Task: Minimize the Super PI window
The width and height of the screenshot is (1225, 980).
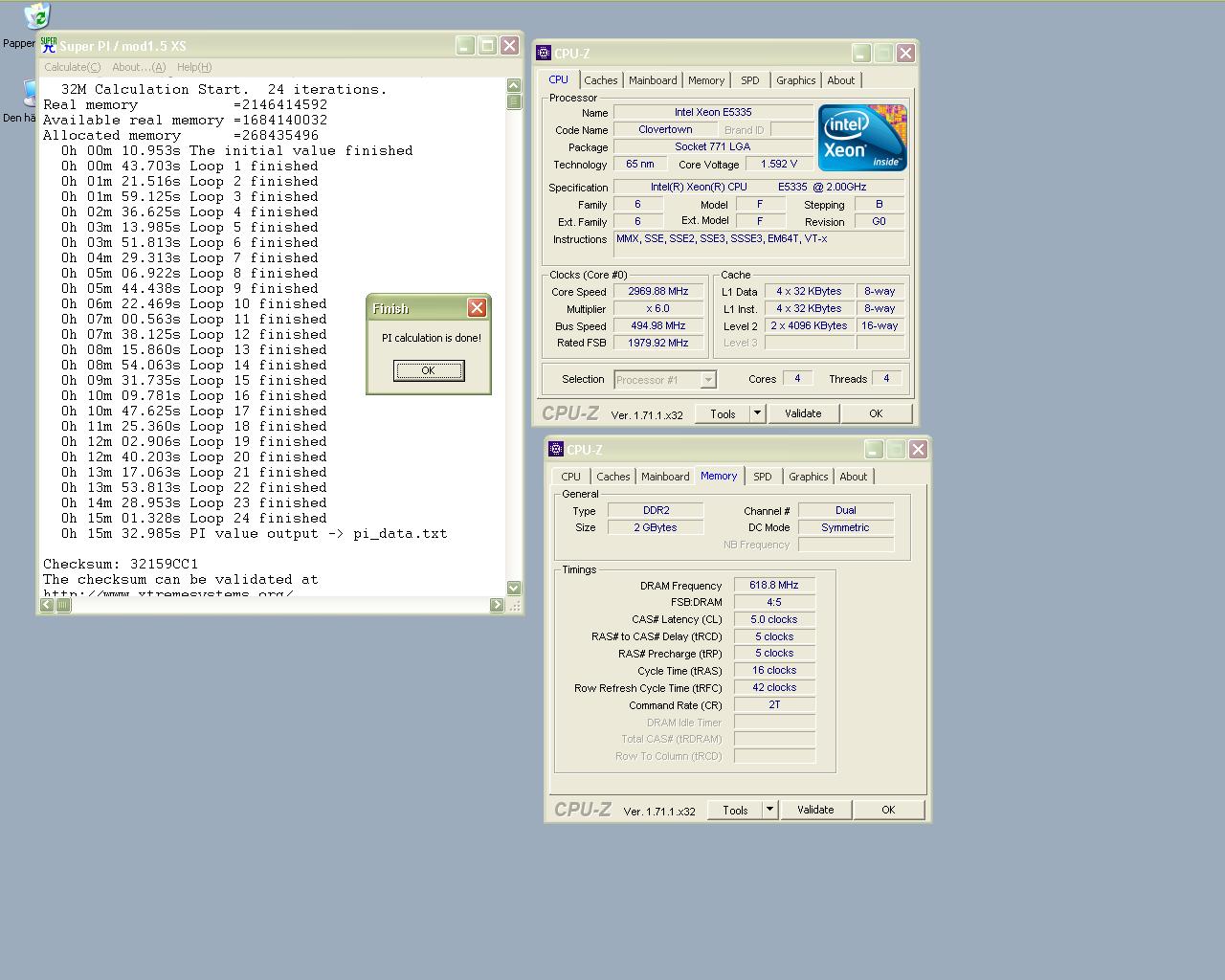Action: click(x=465, y=45)
